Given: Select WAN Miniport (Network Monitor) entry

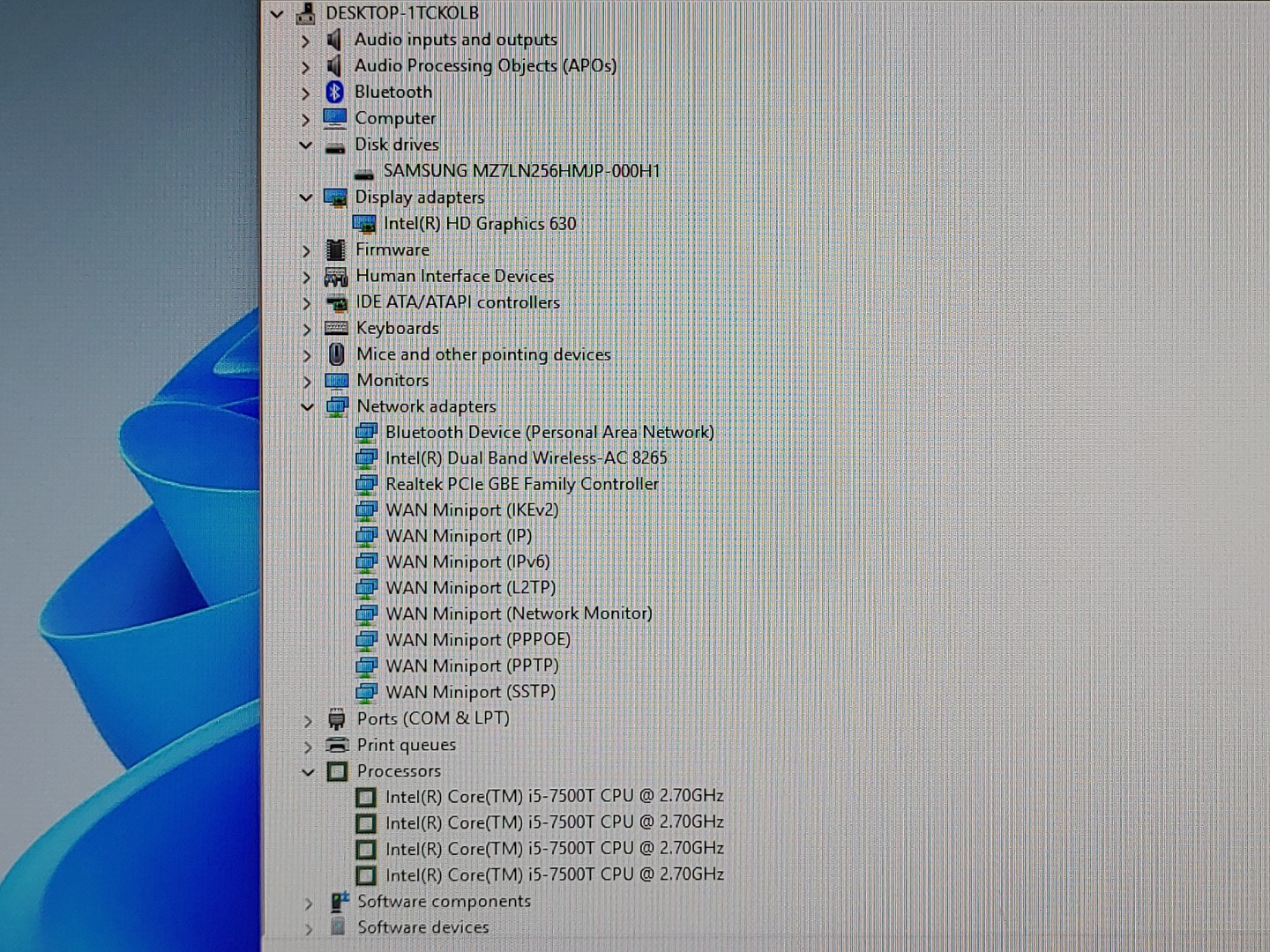Looking at the screenshot, I should point(519,614).
